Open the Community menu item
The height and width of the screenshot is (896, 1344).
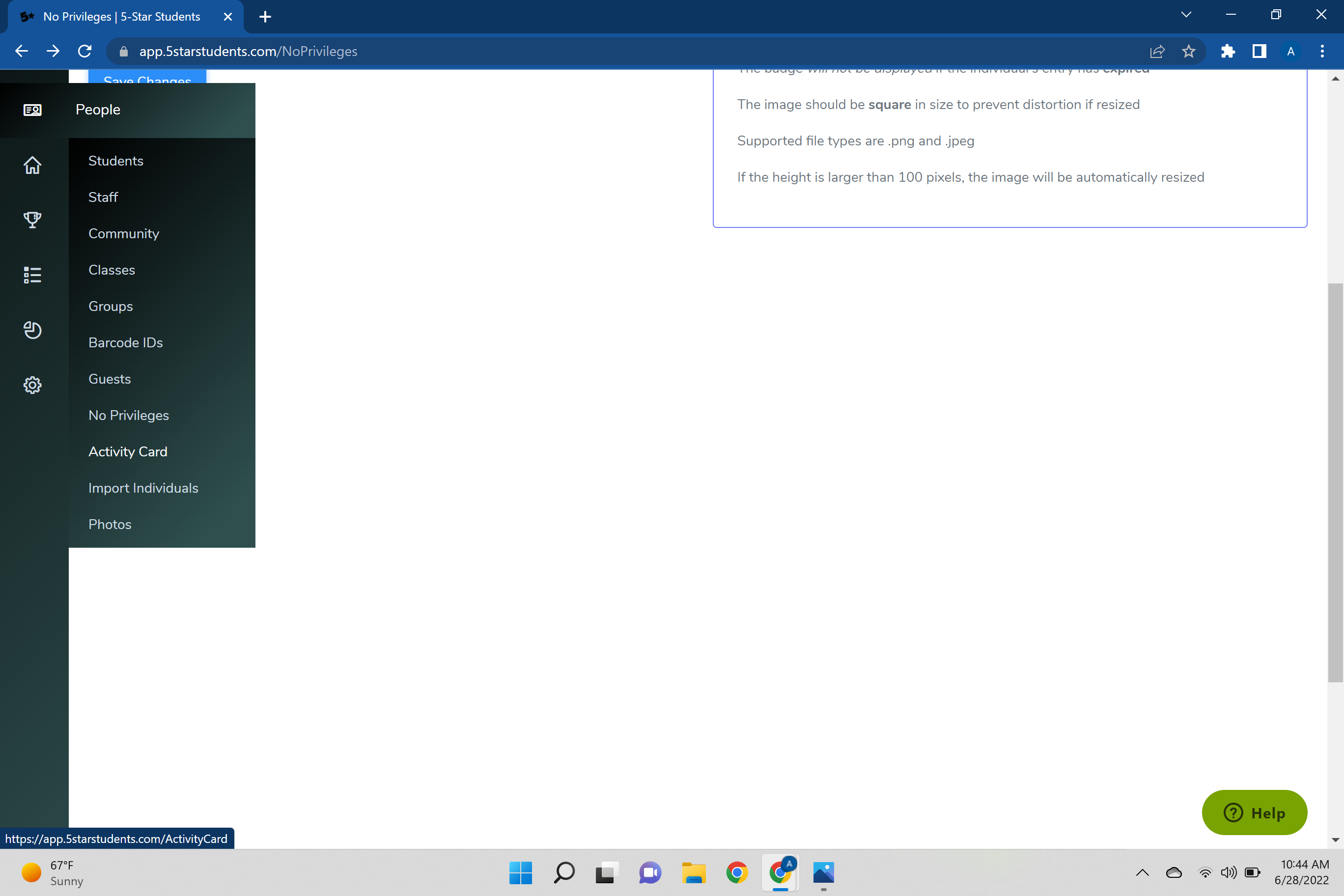coord(124,233)
